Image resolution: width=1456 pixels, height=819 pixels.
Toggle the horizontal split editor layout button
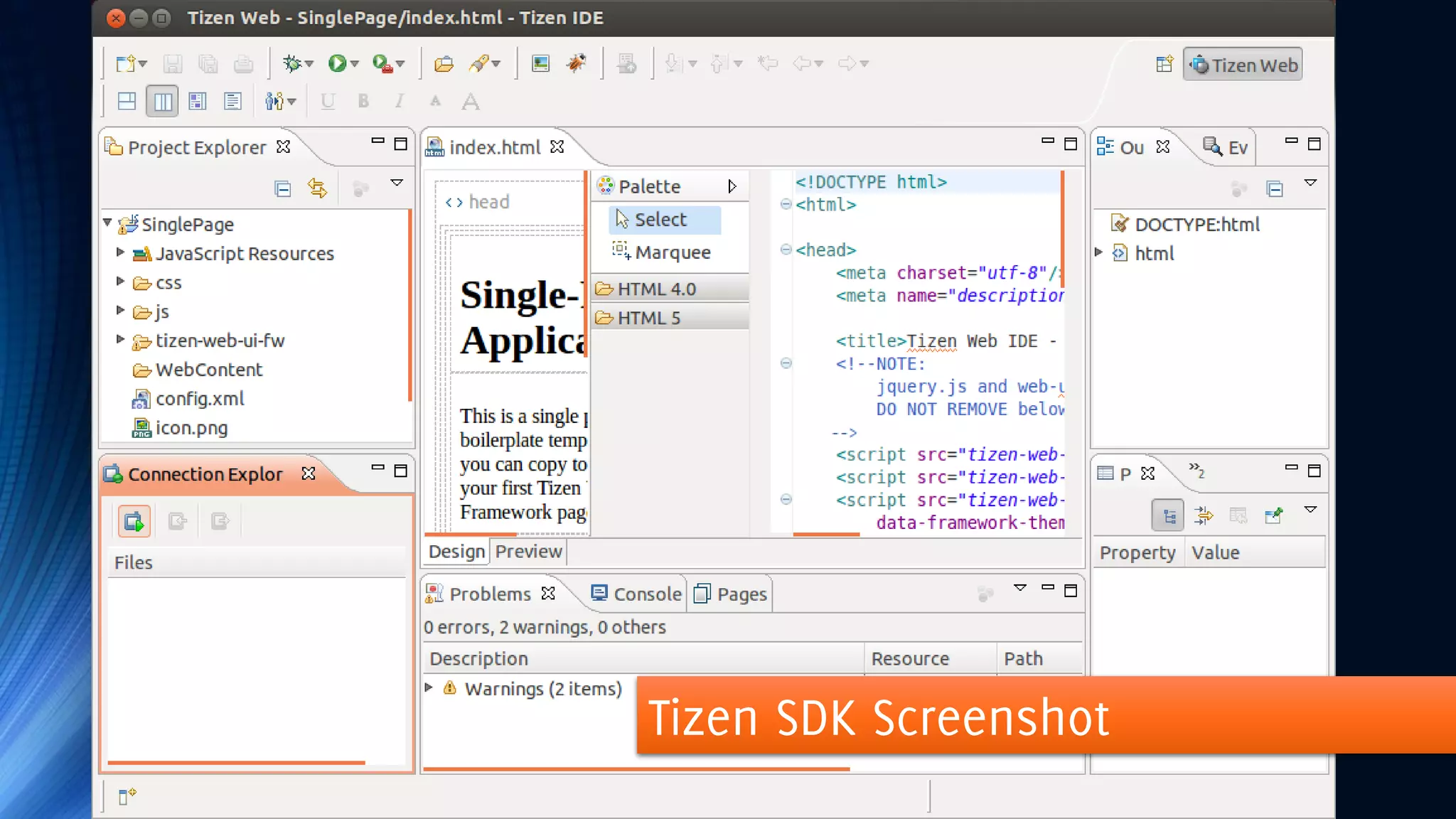pos(127,101)
